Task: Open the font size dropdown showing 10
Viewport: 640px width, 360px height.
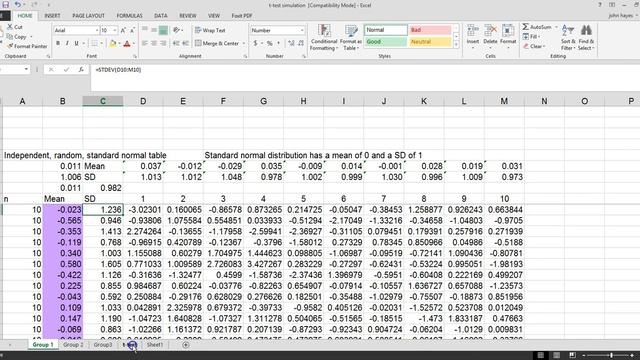Action: (115, 31)
